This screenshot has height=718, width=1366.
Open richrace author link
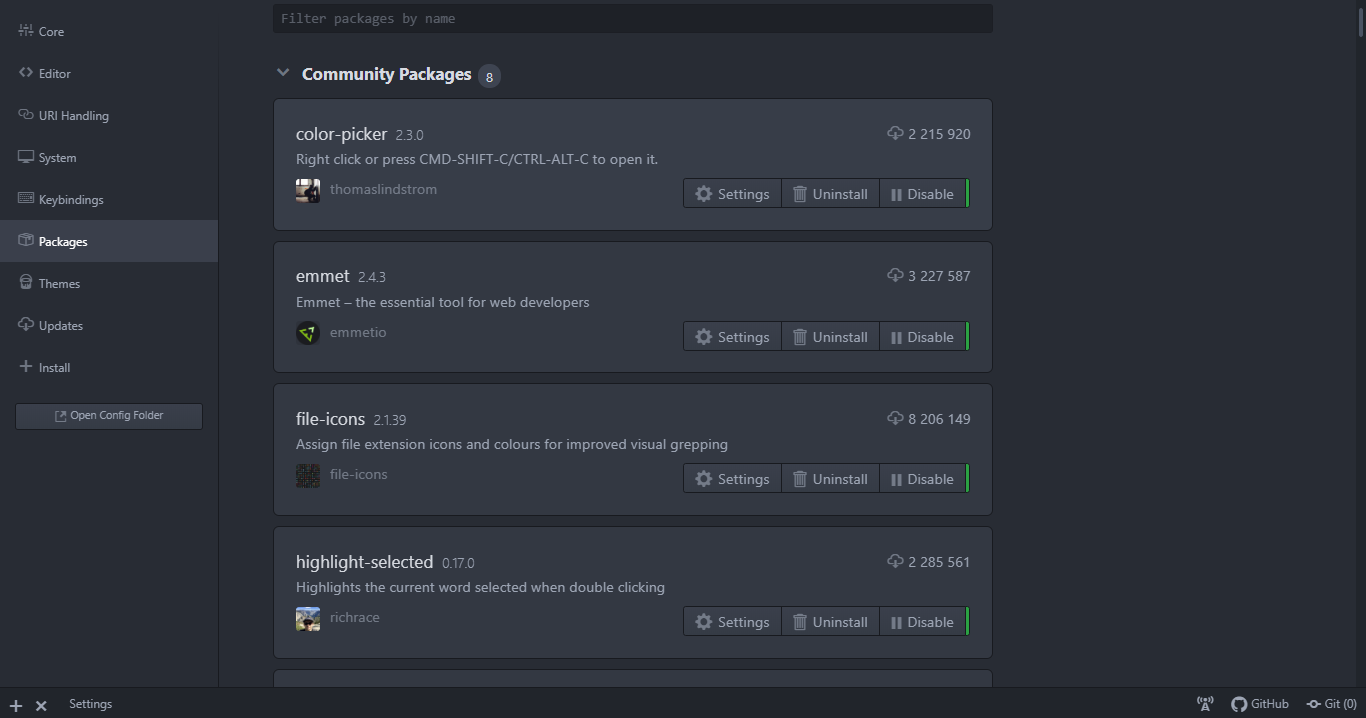click(355, 617)
